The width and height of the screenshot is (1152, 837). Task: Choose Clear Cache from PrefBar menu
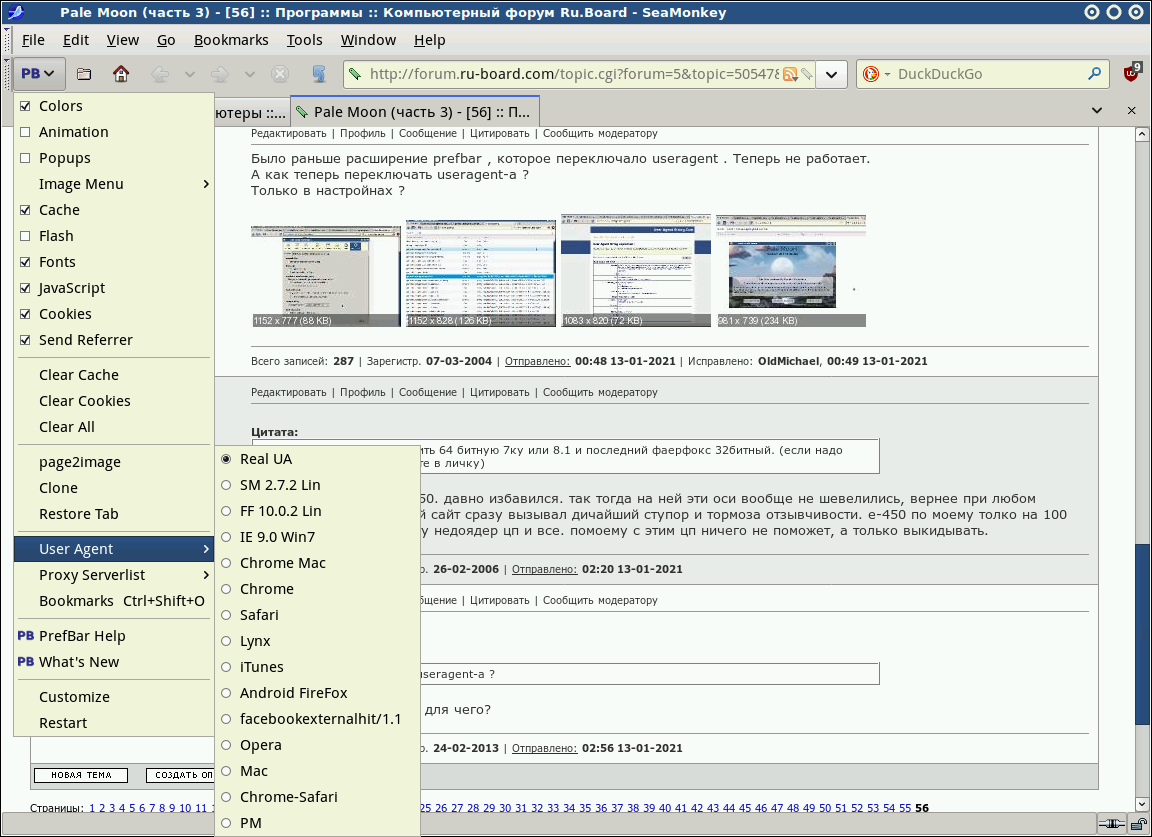[x=78, y=375]
